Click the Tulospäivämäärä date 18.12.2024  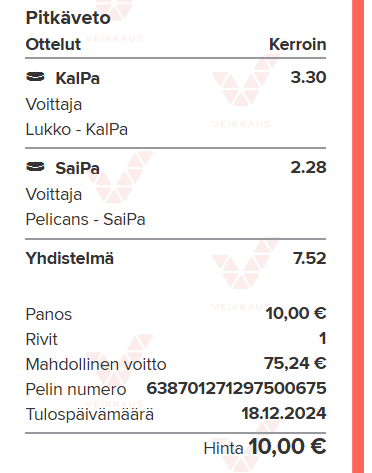click(283, 413)
